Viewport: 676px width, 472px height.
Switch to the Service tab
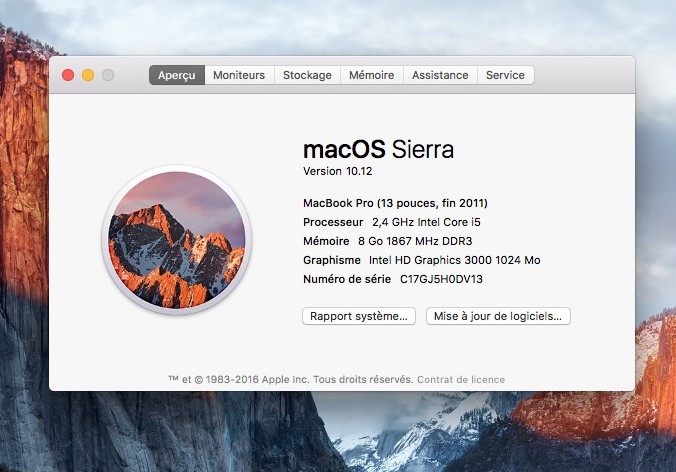click(x=505, y=75)
